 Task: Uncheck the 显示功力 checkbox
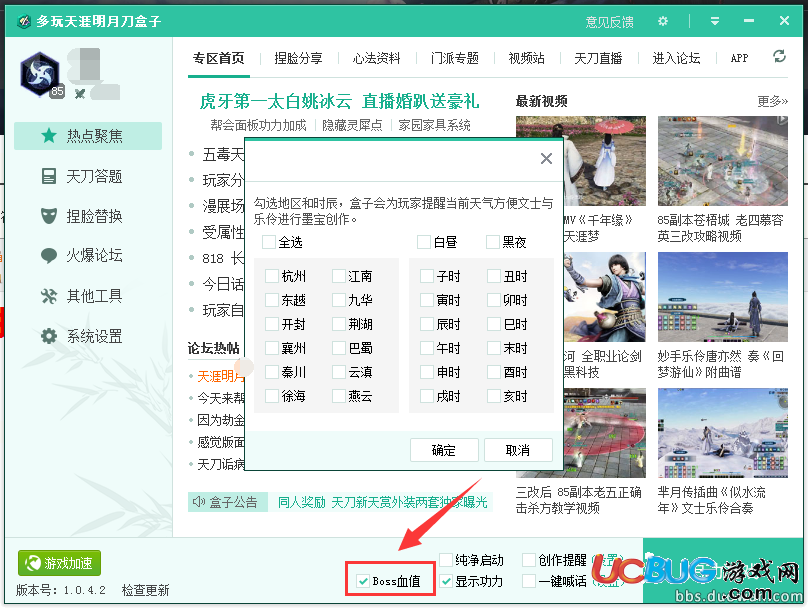point(446,581)
